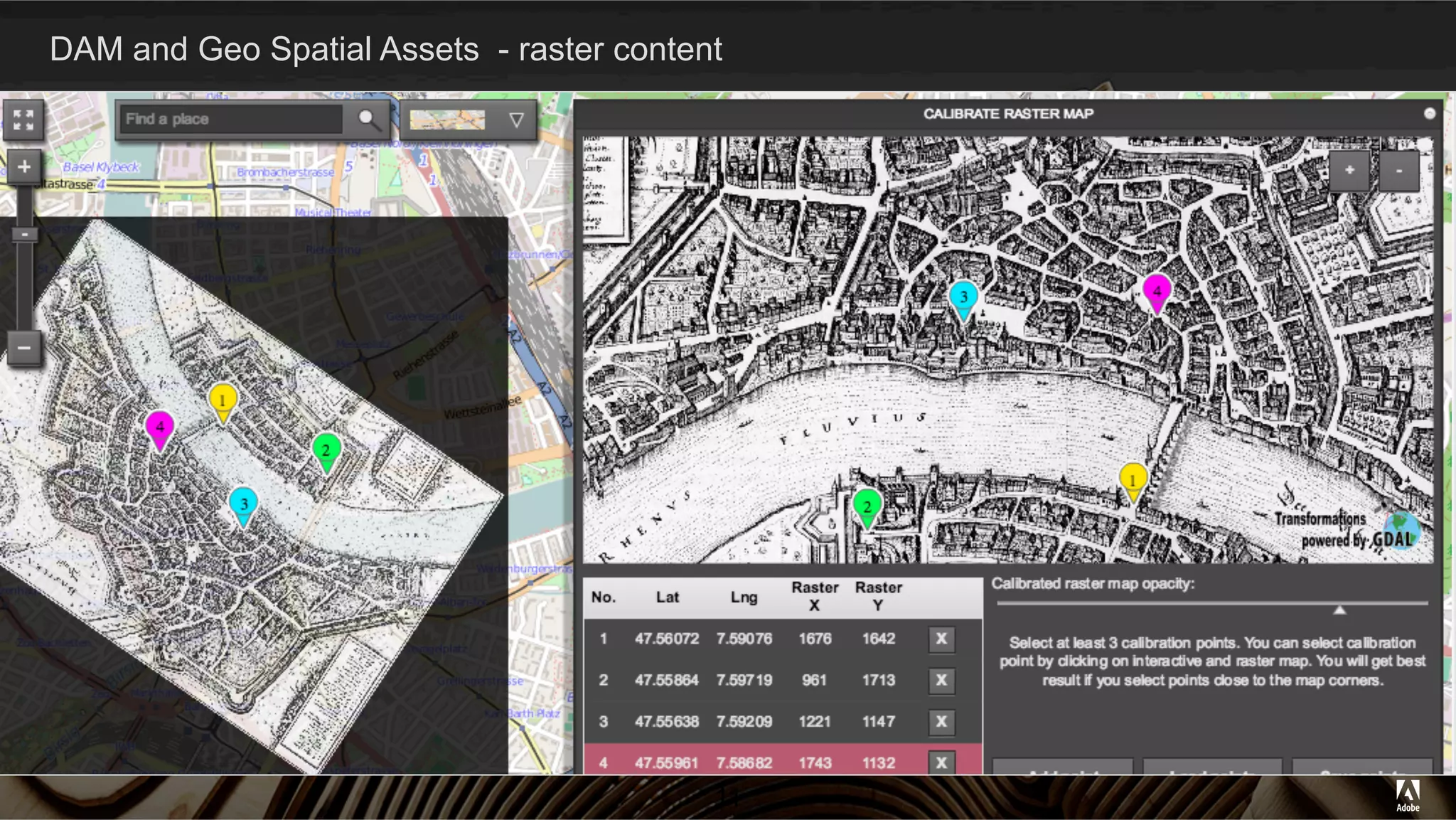Viewport: 1456px width, 820px height.
Task: Zoom in the raster map with plus
Action: (1349, 170)
